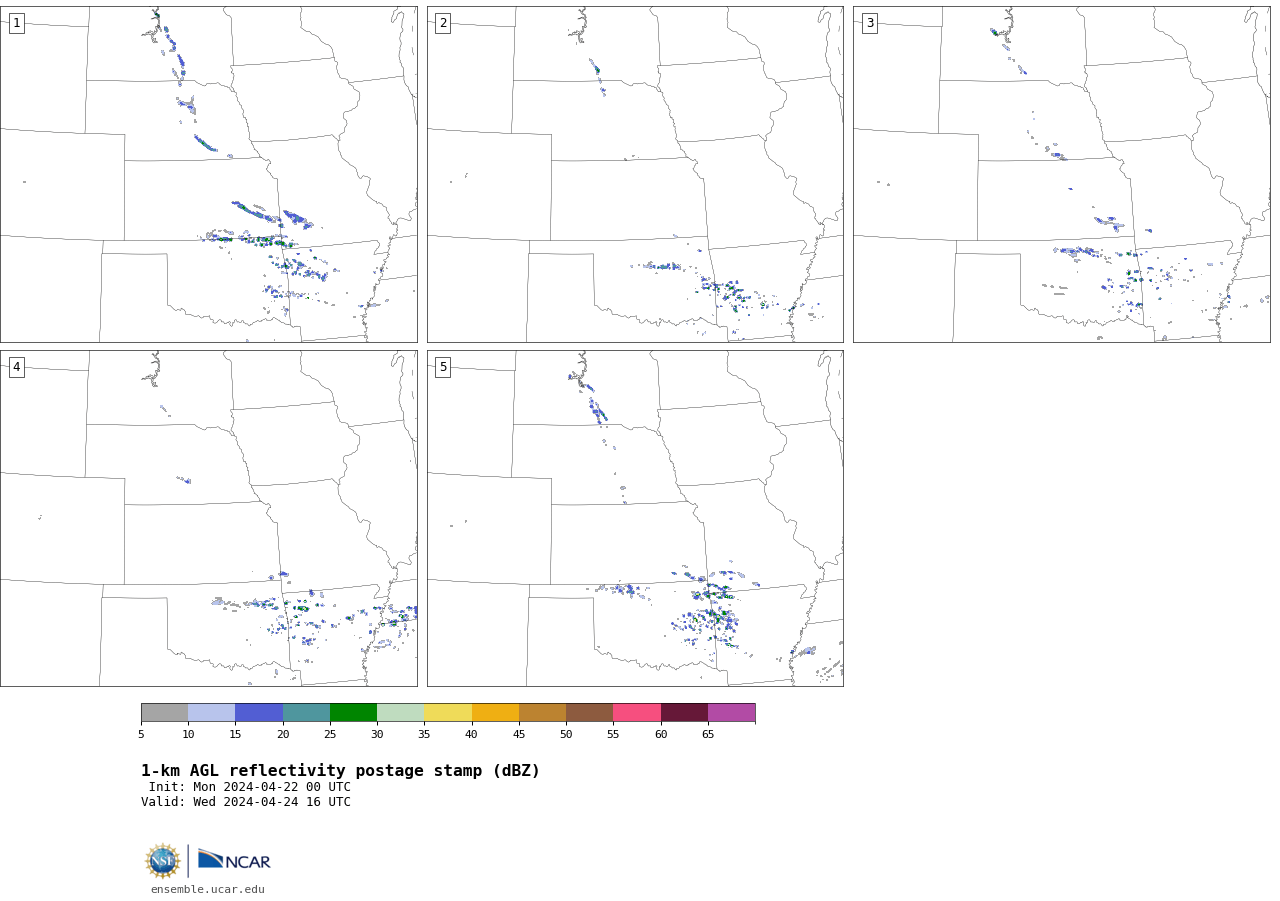Image resolution: width=1280 pixels, height=901 pixels.
Task: Open ensemble member 5 postage stamp map
Action: (635, 518)
